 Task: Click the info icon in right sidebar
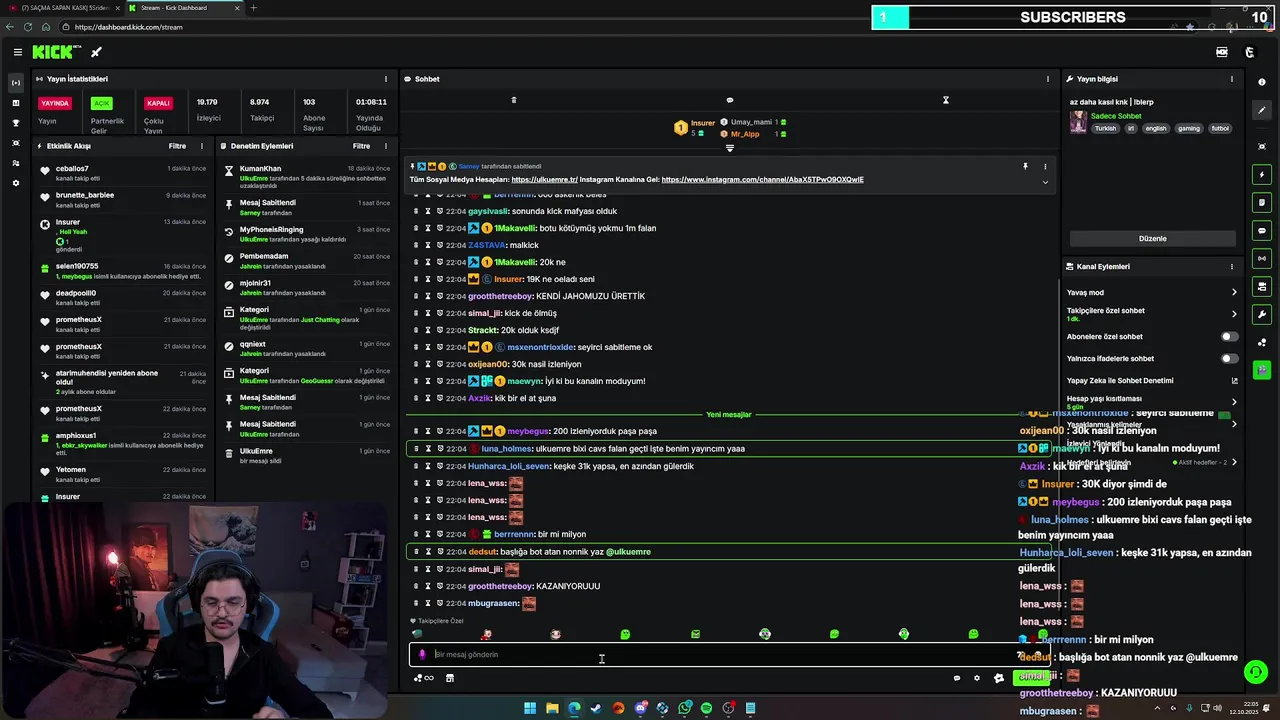coord(1262,82)
